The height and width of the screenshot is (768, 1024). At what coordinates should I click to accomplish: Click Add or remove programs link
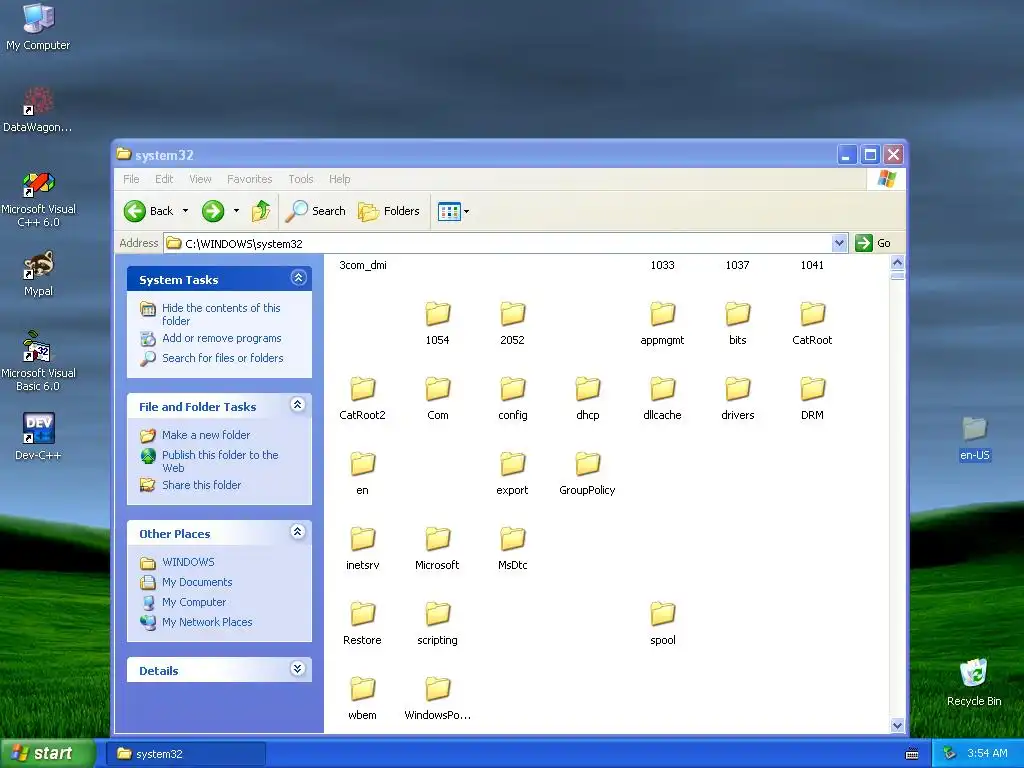(221, 338)
